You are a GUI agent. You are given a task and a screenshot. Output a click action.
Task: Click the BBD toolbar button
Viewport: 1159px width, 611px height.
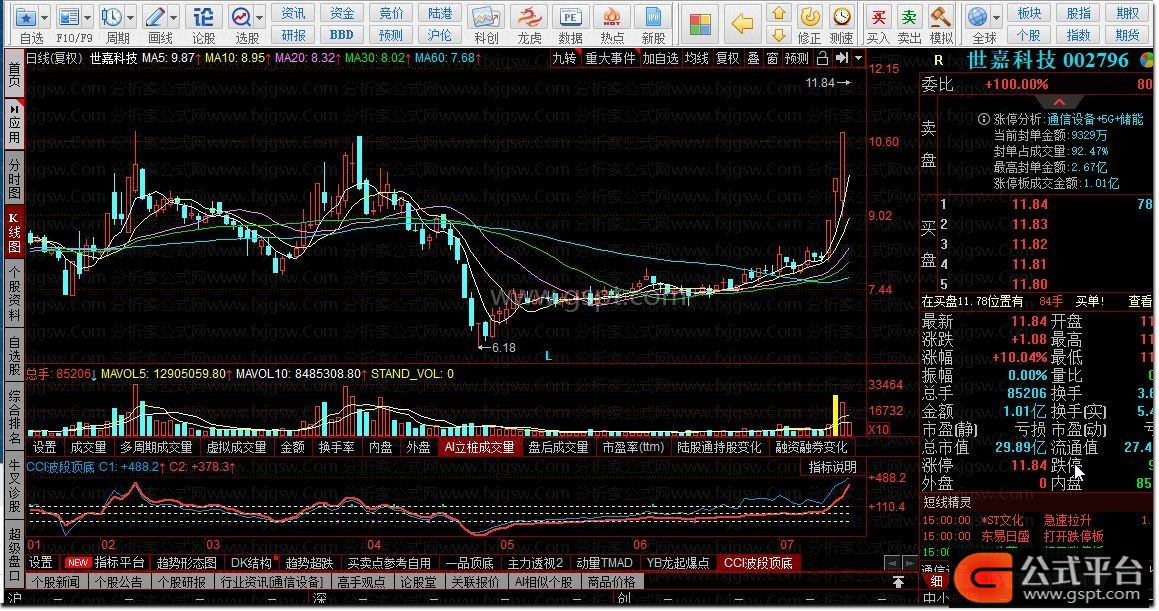[x=341, y=35]
